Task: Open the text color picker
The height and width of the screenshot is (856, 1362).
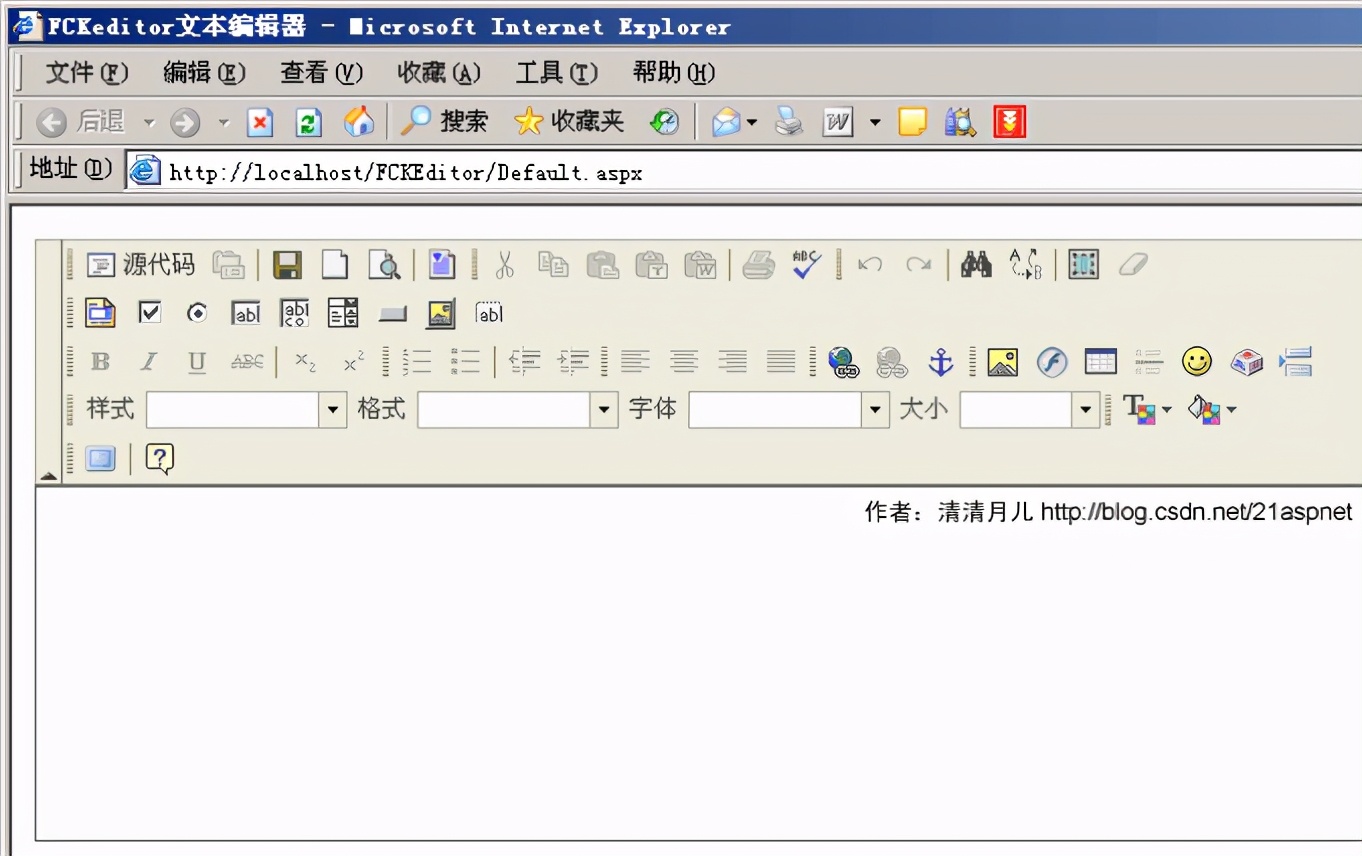Action: coord(1147,410)
